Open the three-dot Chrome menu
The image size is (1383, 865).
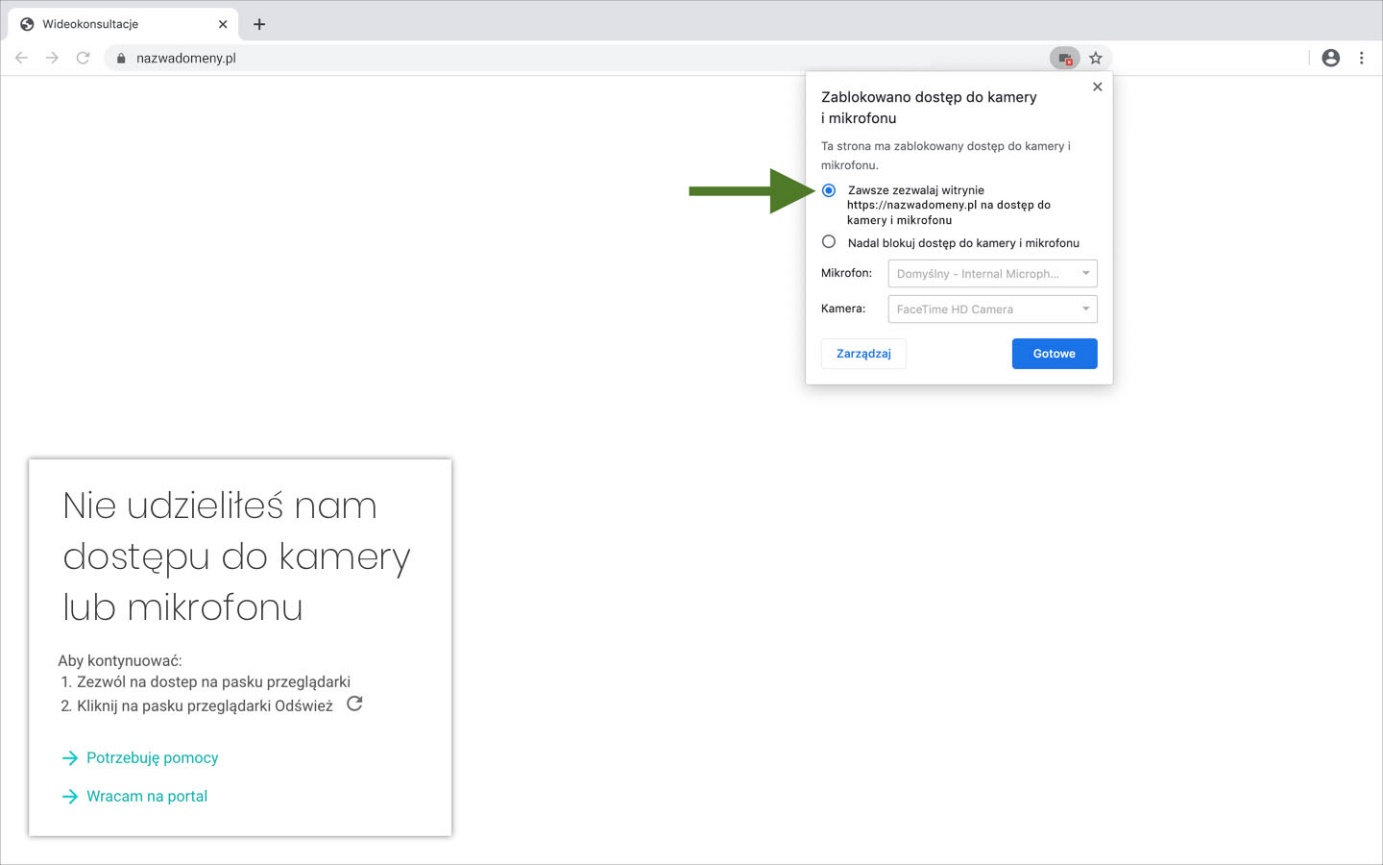point(1362,58)
